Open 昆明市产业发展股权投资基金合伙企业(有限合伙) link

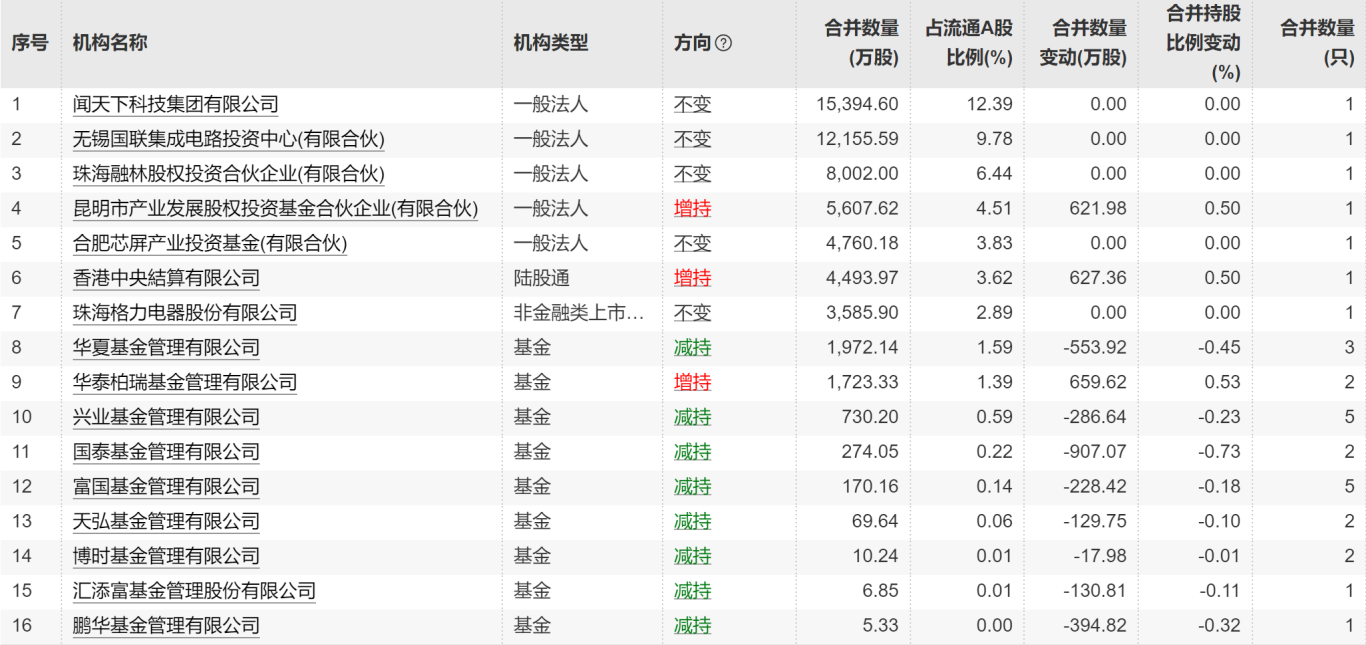pyautogui.click(x=276, y=209)
